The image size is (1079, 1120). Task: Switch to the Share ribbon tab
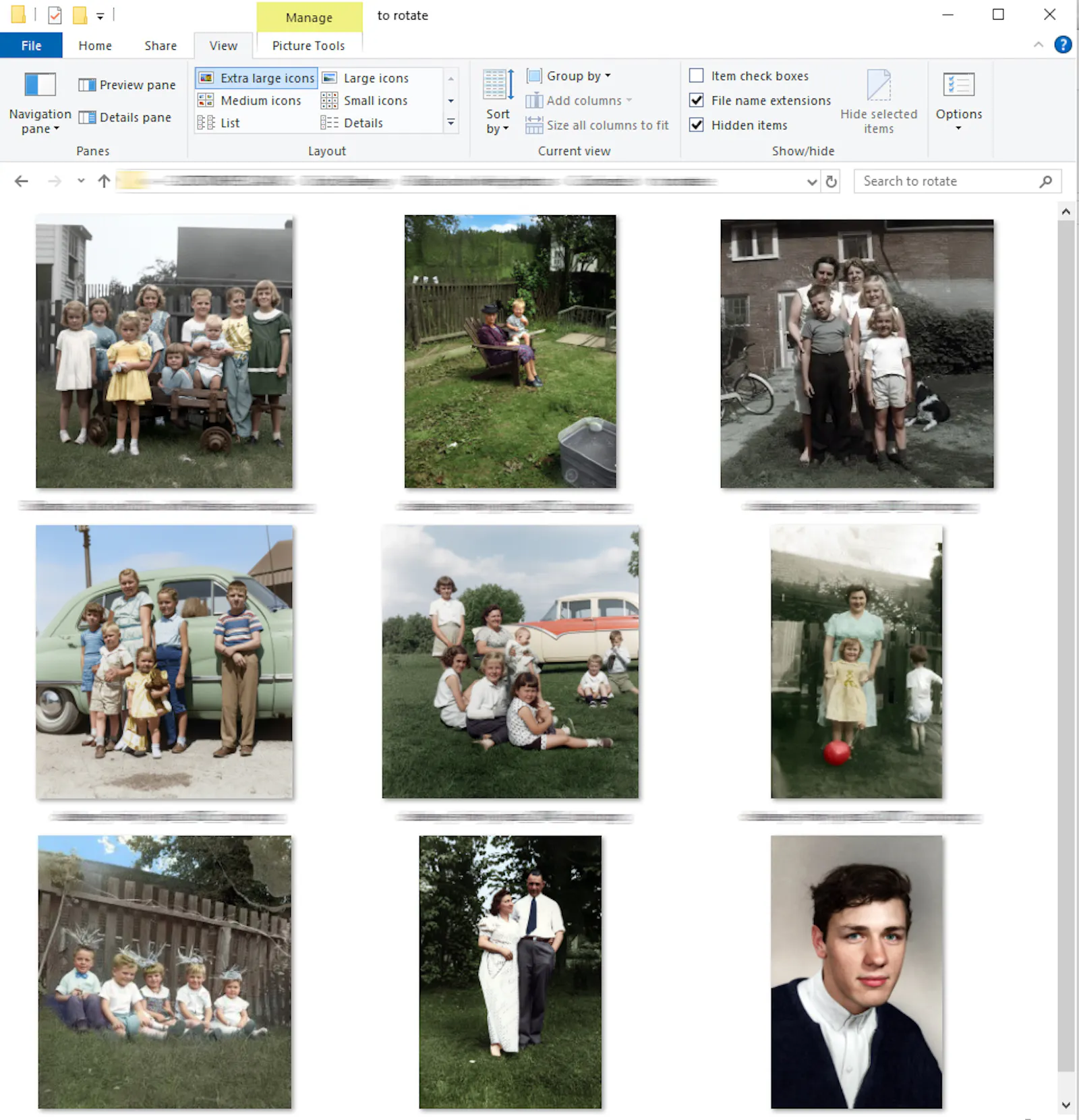161,45
